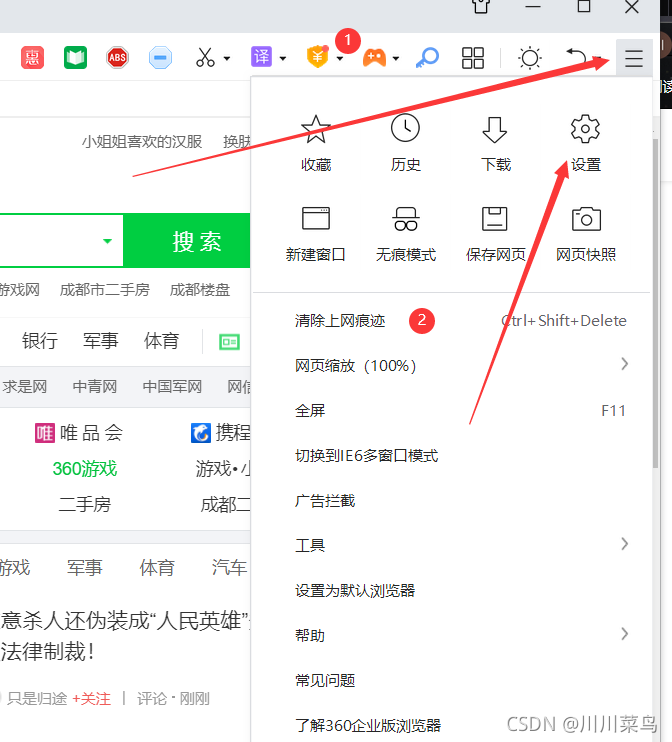
Task: Expand the game controller dropdown arrow
Action: (396, 59)
